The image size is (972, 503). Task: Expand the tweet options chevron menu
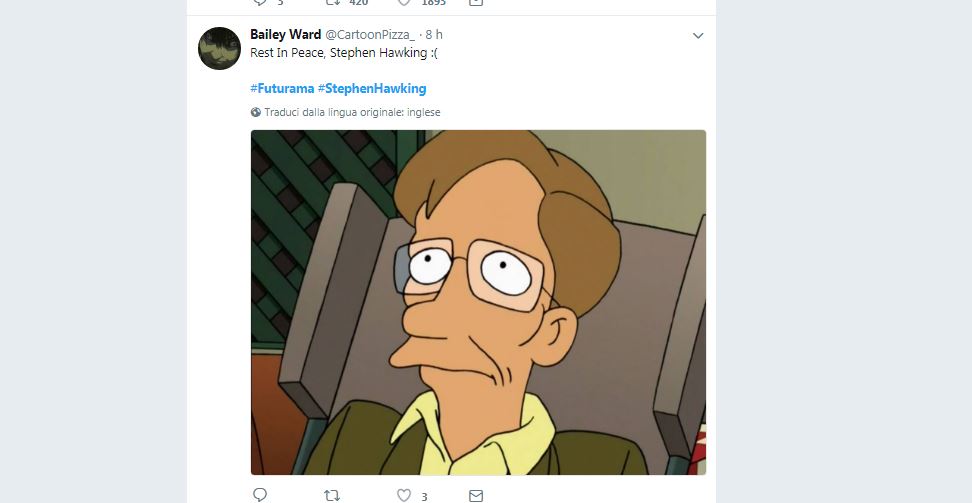pos(698,36)
